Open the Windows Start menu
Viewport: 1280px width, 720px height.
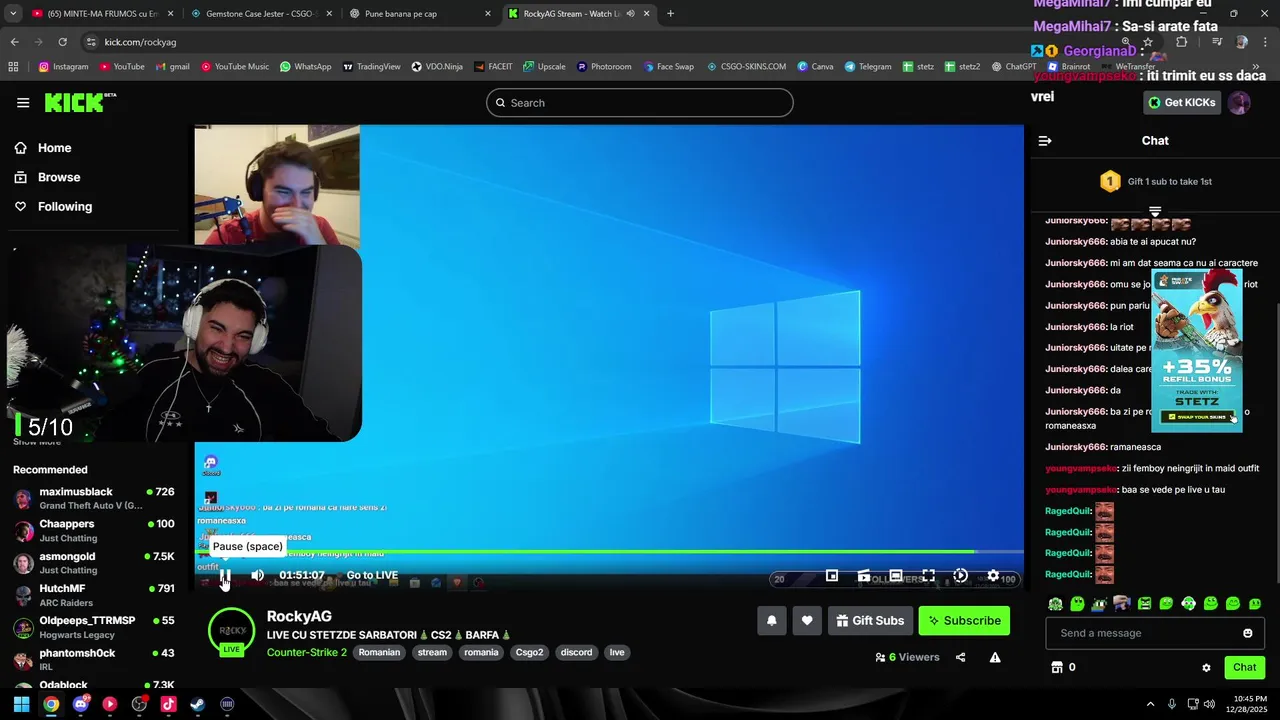[21, 704]
